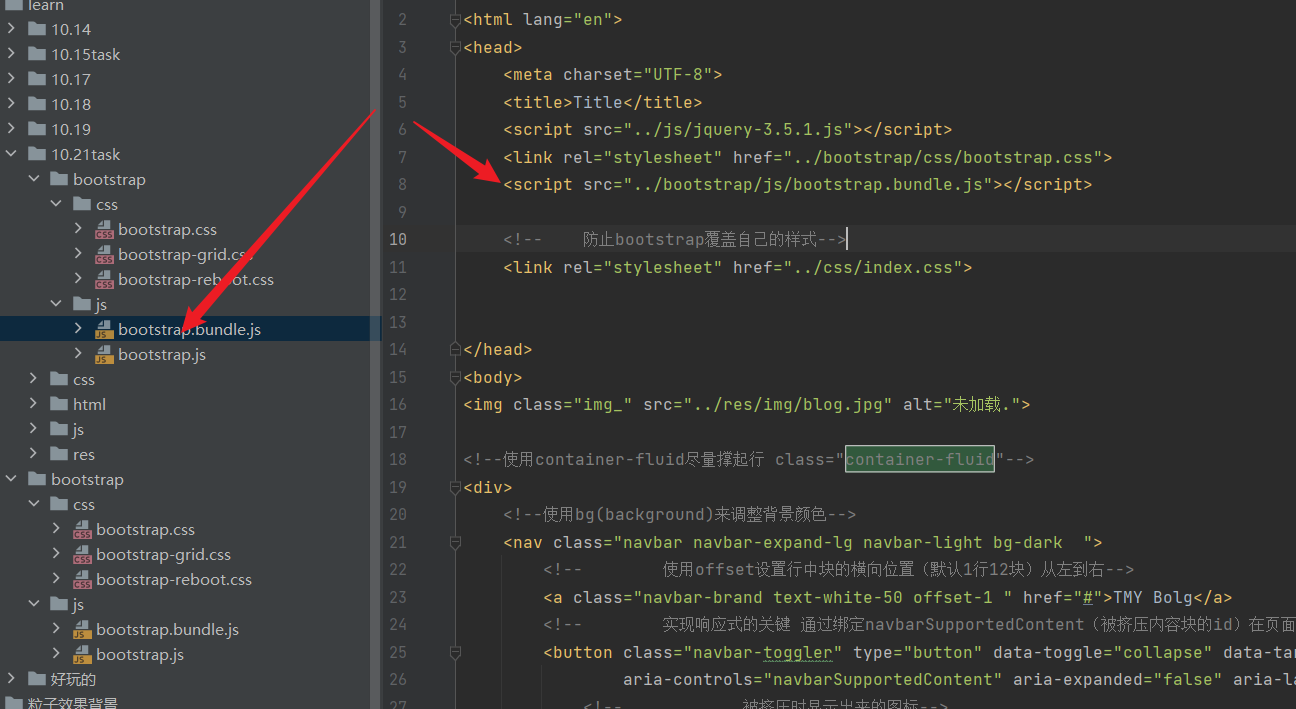Select the 10.14 folder name
This screenshot has height=709, width=1296.
71,30
